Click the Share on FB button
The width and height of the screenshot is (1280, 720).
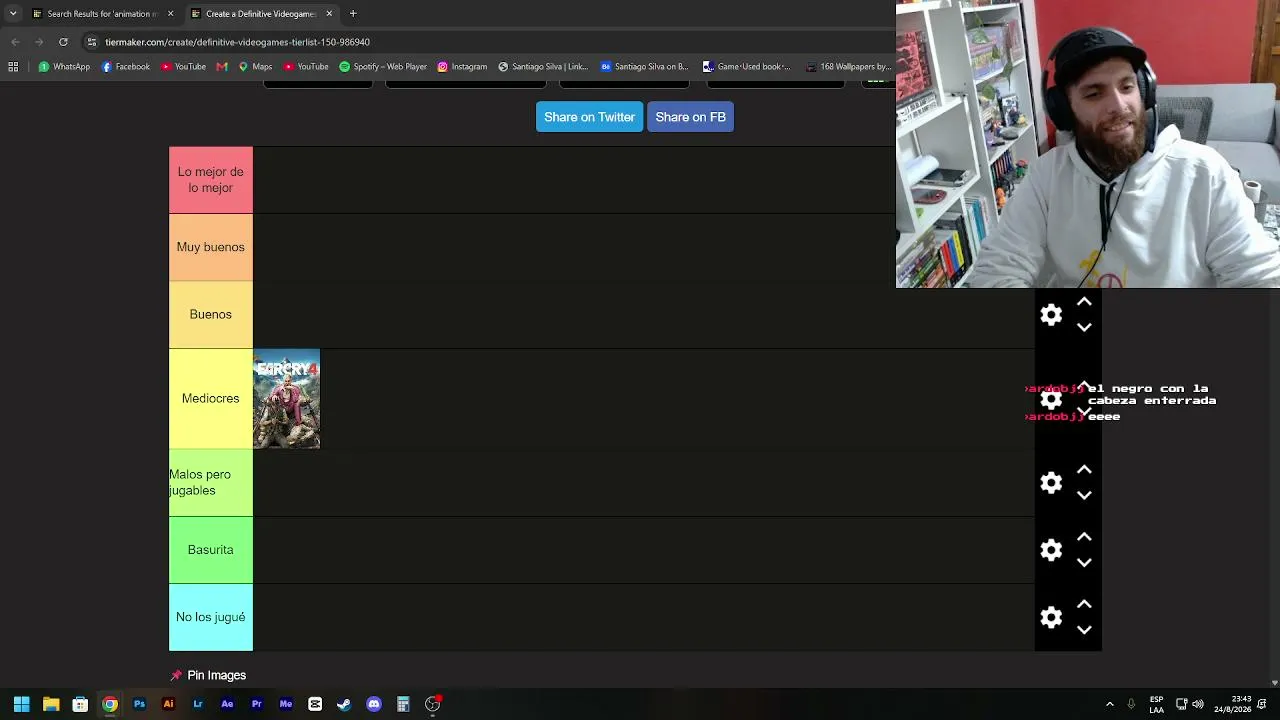click(690, 117)
